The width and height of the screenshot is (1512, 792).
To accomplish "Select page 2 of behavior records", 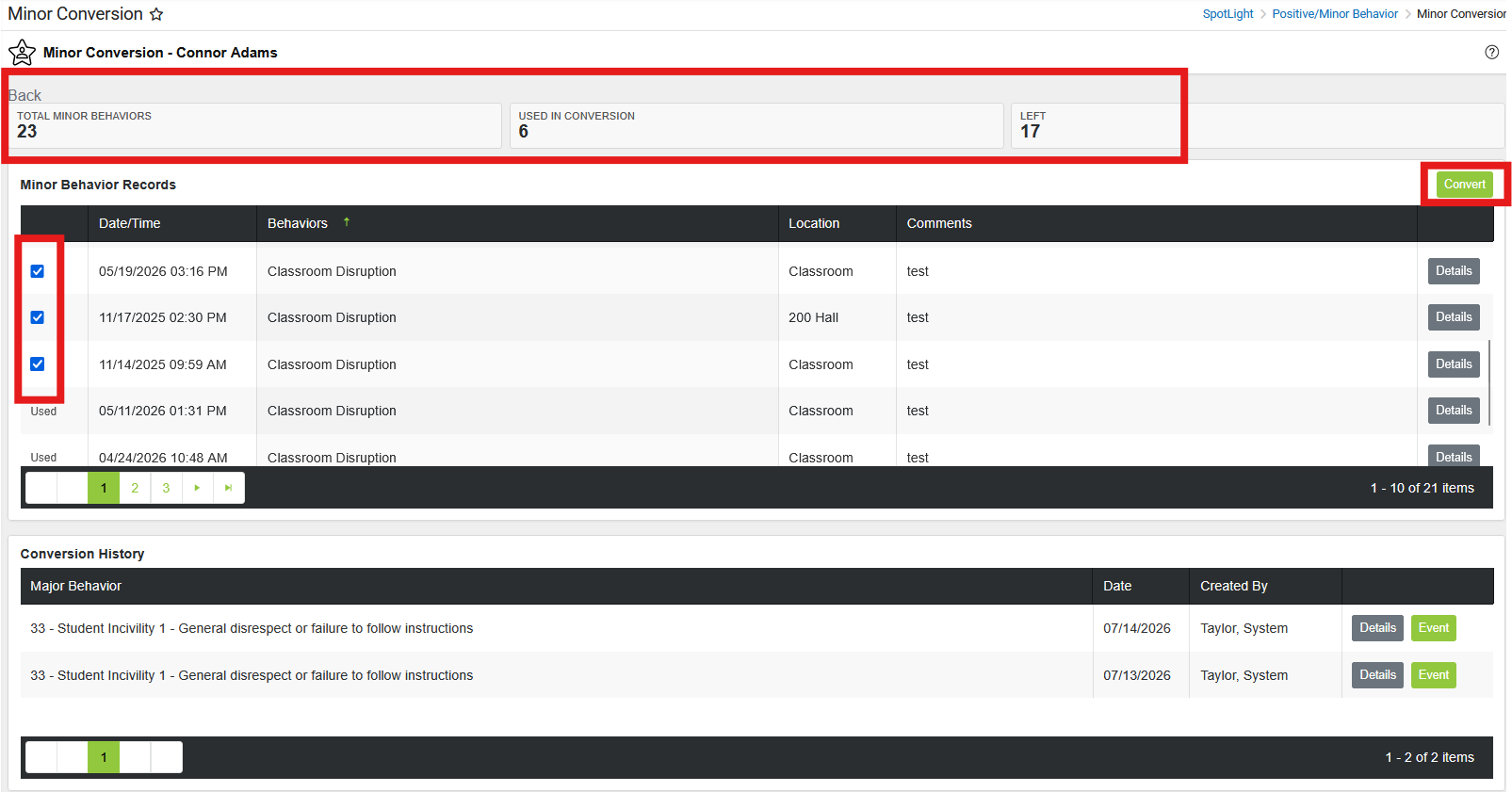I will tap(135, 488).
